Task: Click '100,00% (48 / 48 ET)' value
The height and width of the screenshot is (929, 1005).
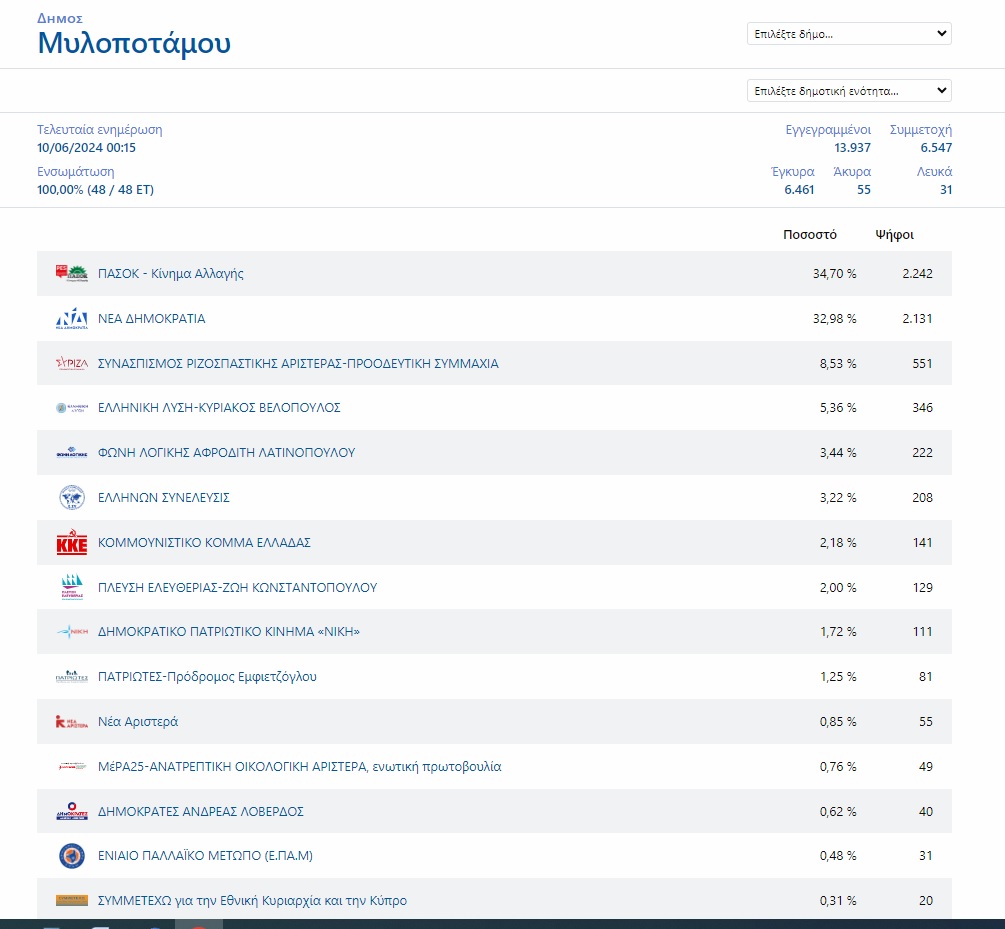Action: point(96,190)
